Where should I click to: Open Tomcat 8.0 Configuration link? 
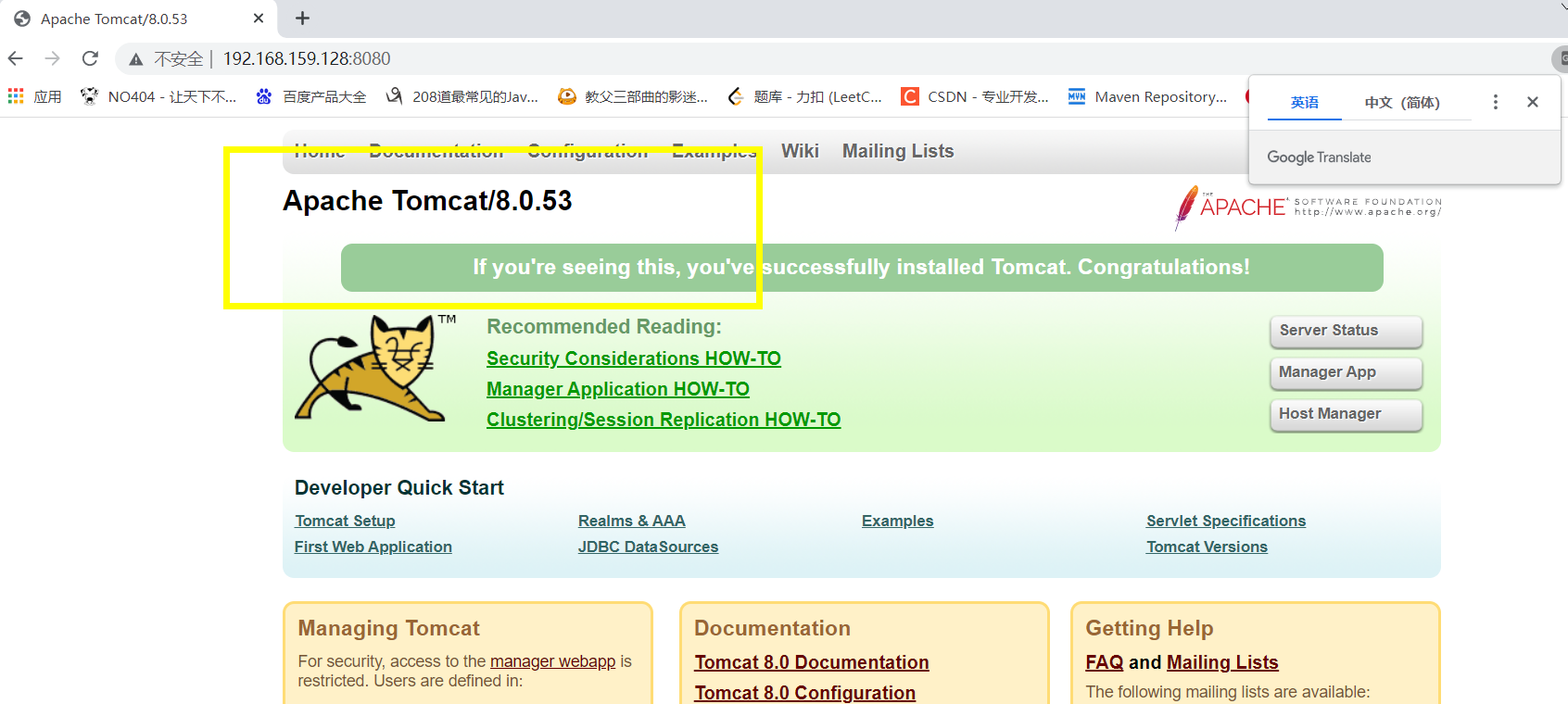[x=805, y=693]
